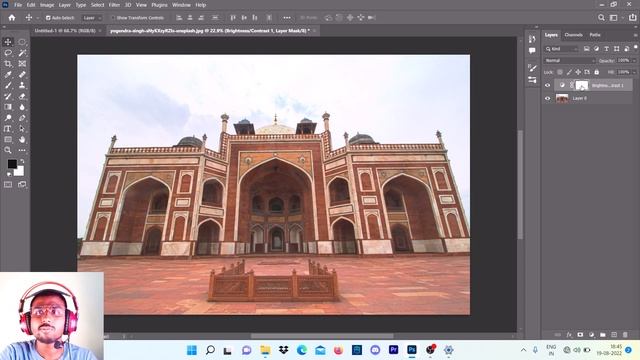Select the Gradient tool
Screen dimensions: 640x360
8,107
